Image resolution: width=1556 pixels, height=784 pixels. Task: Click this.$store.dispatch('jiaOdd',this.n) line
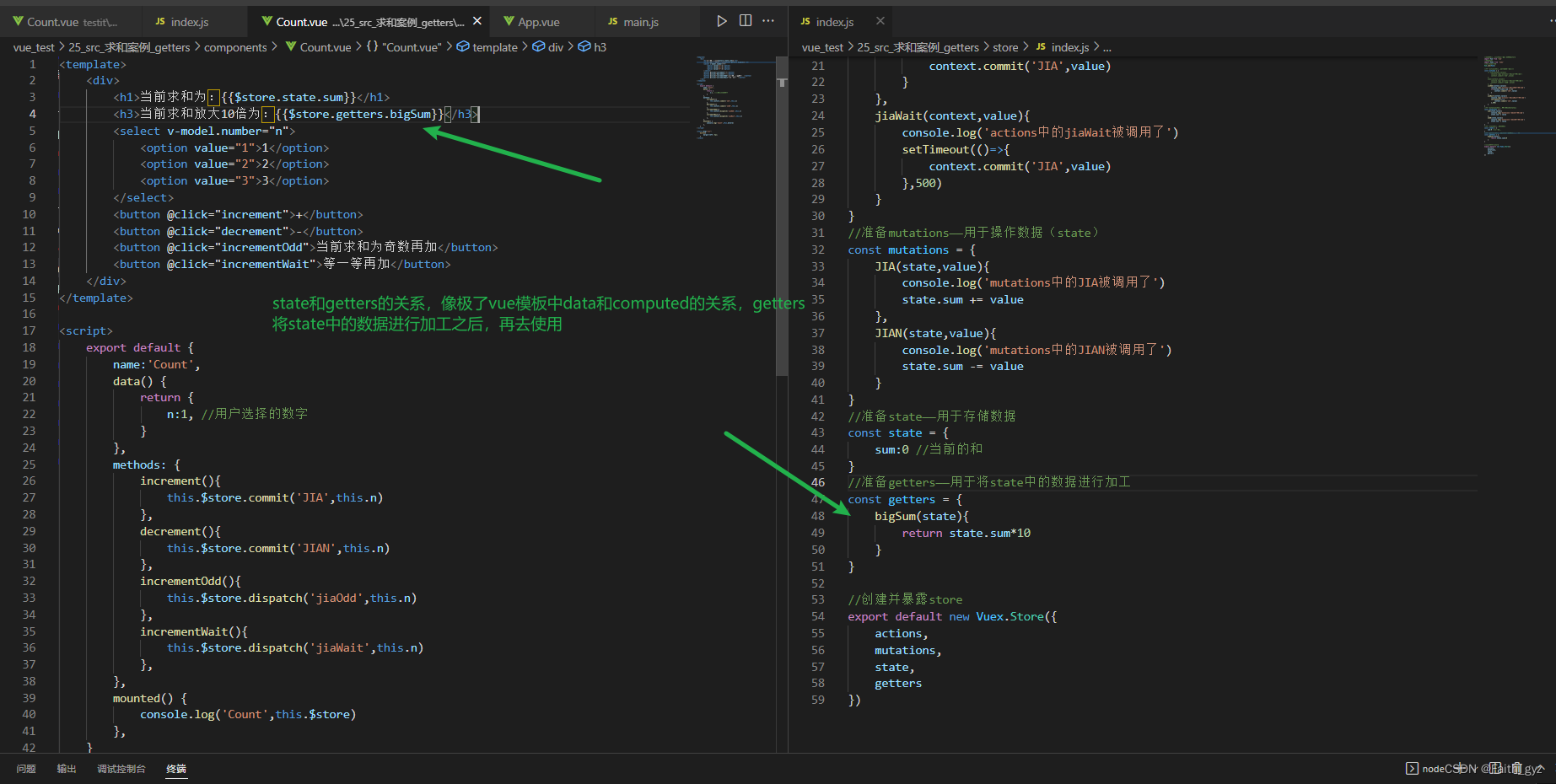pos(292,598)
